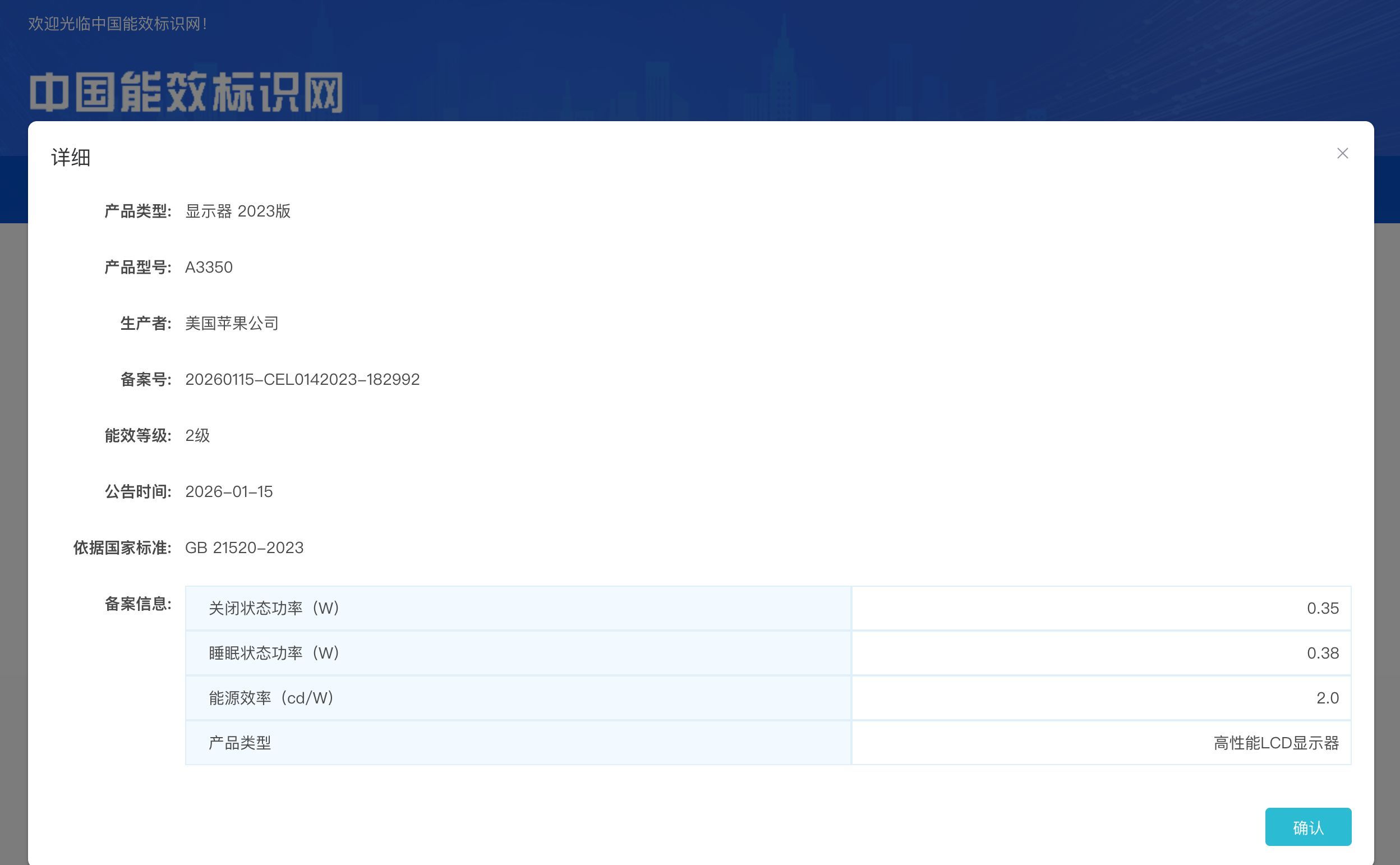Image resolution: width=1400 pixels, height=865 pixels.
Task: Click the 0.35 power value cell
Action: pos(1321,608)
